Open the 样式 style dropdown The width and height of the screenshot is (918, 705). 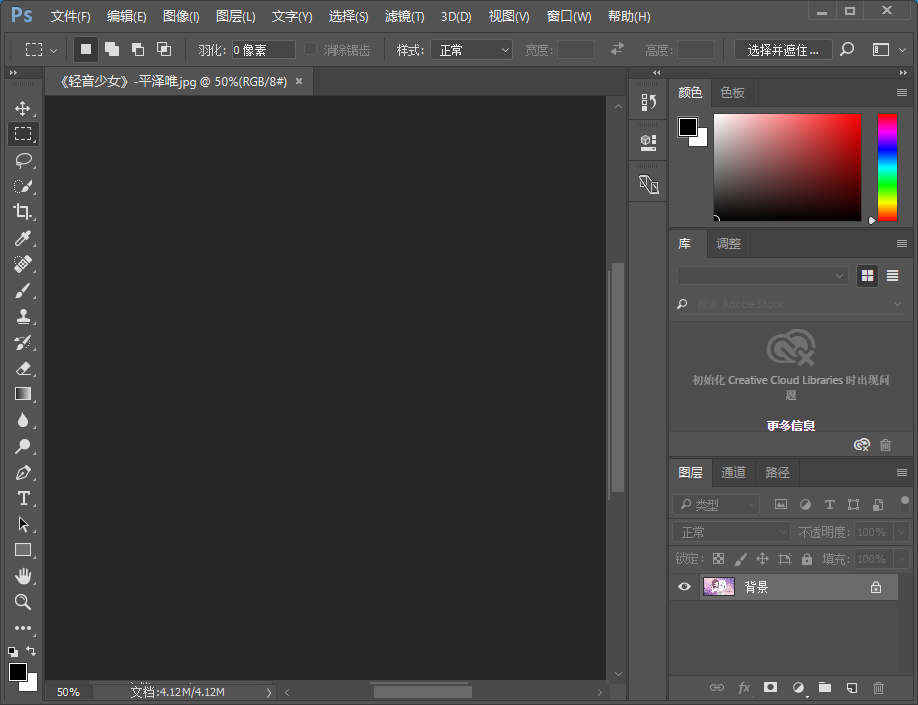click(471, 50)
